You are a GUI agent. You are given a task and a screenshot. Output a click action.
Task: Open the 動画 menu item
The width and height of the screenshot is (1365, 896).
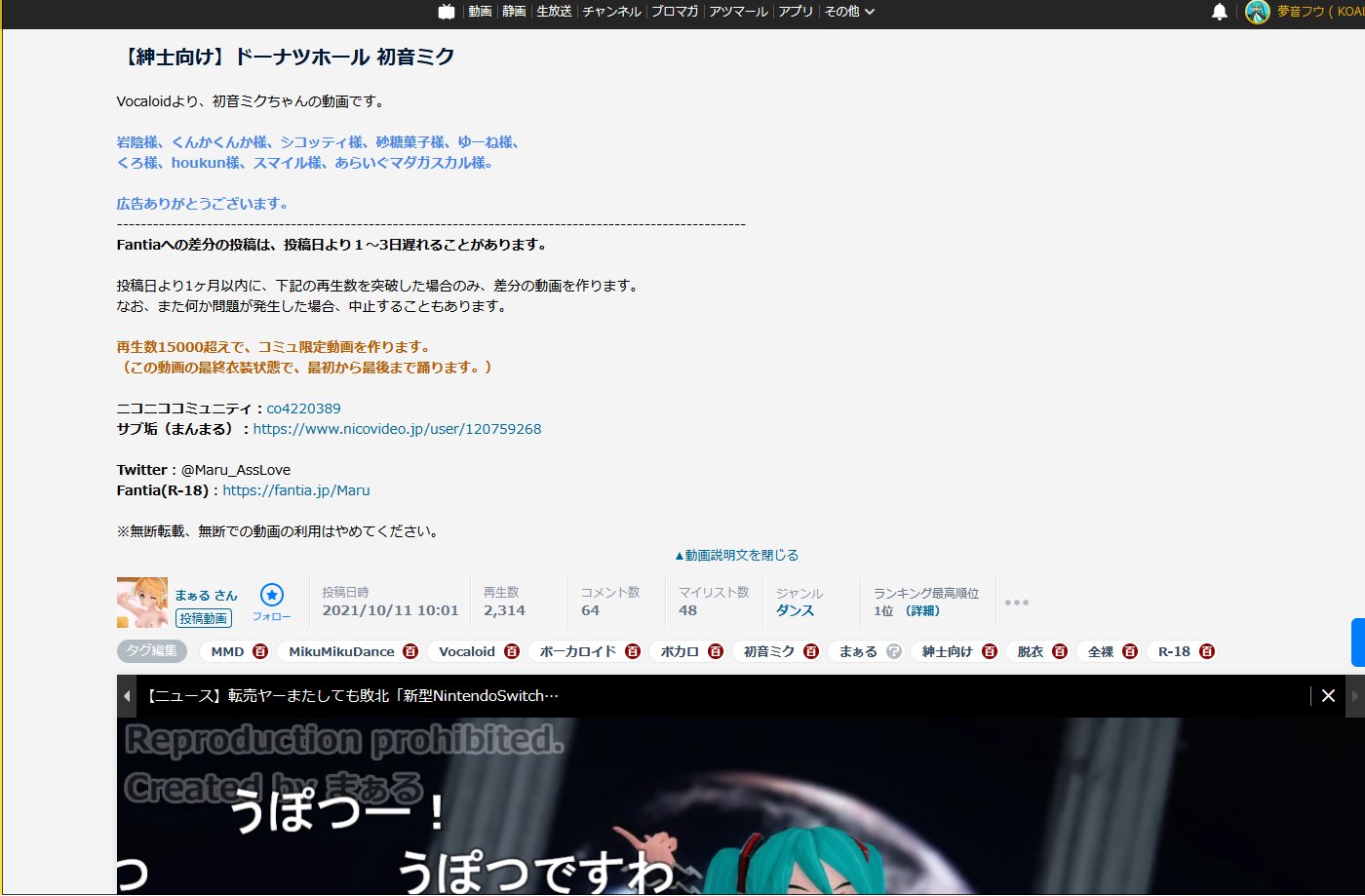(480, 12)
